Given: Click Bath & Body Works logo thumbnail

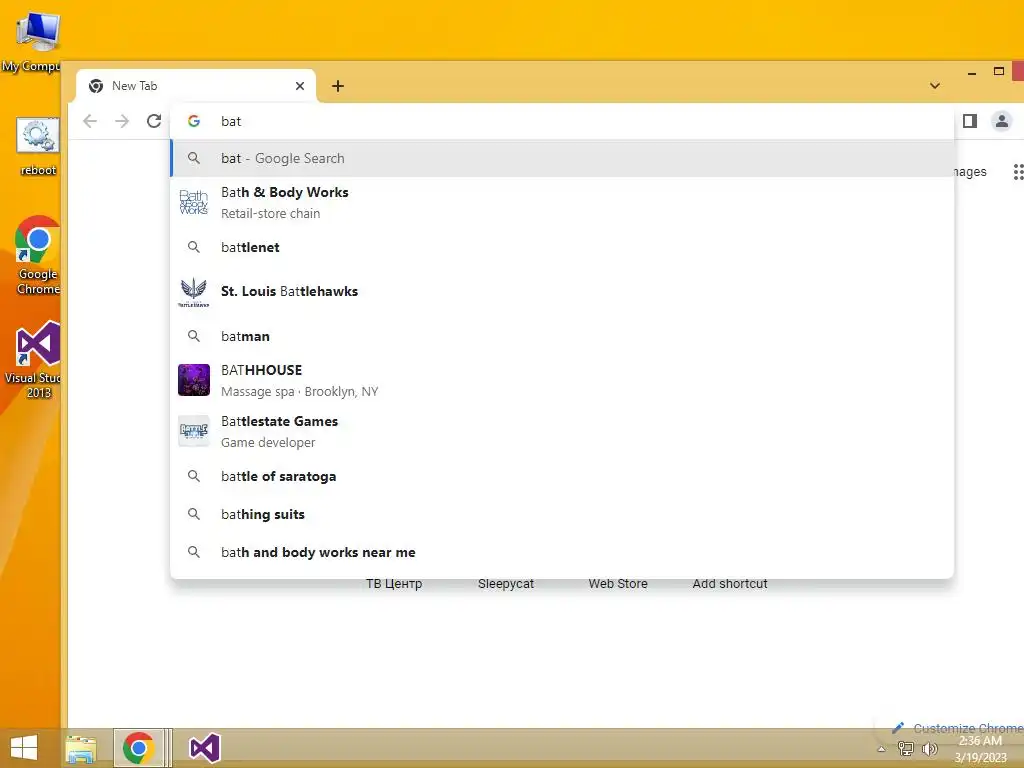Looking at the screenshot, I should (x=194, y=202).
